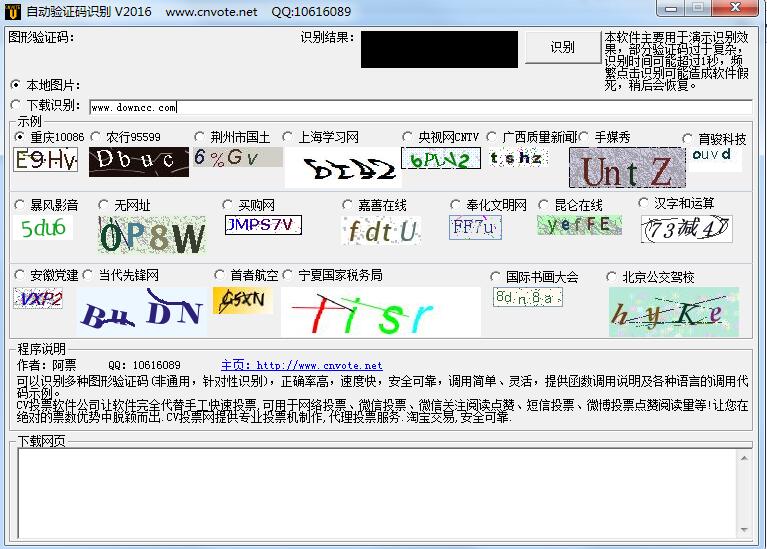Click the yellow GSXN captcha image
Viewport: 767px width, 549px height.
[243, 300]
